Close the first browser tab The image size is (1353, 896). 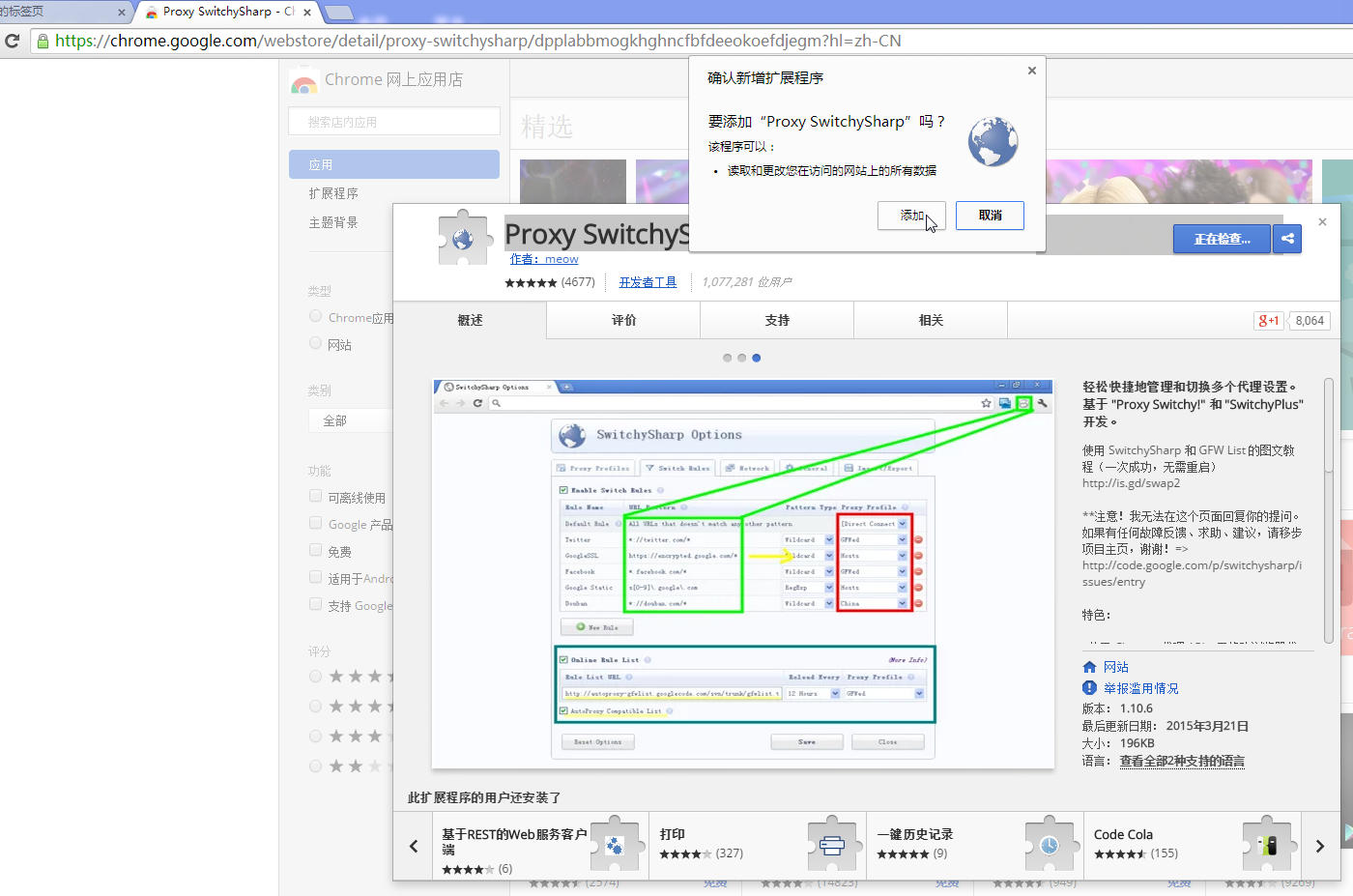pyautogui.click(x=122, y=12)
